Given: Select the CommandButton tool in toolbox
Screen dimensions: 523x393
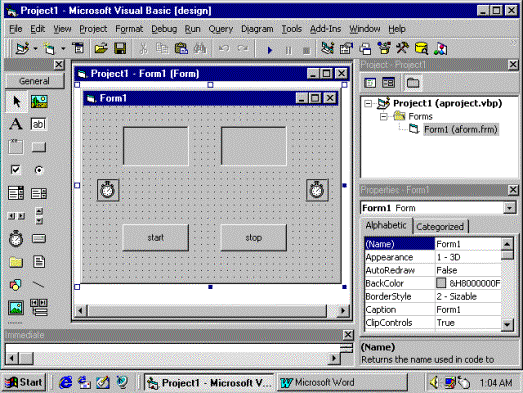Looking at the screenshot, I should coord(39,147).
